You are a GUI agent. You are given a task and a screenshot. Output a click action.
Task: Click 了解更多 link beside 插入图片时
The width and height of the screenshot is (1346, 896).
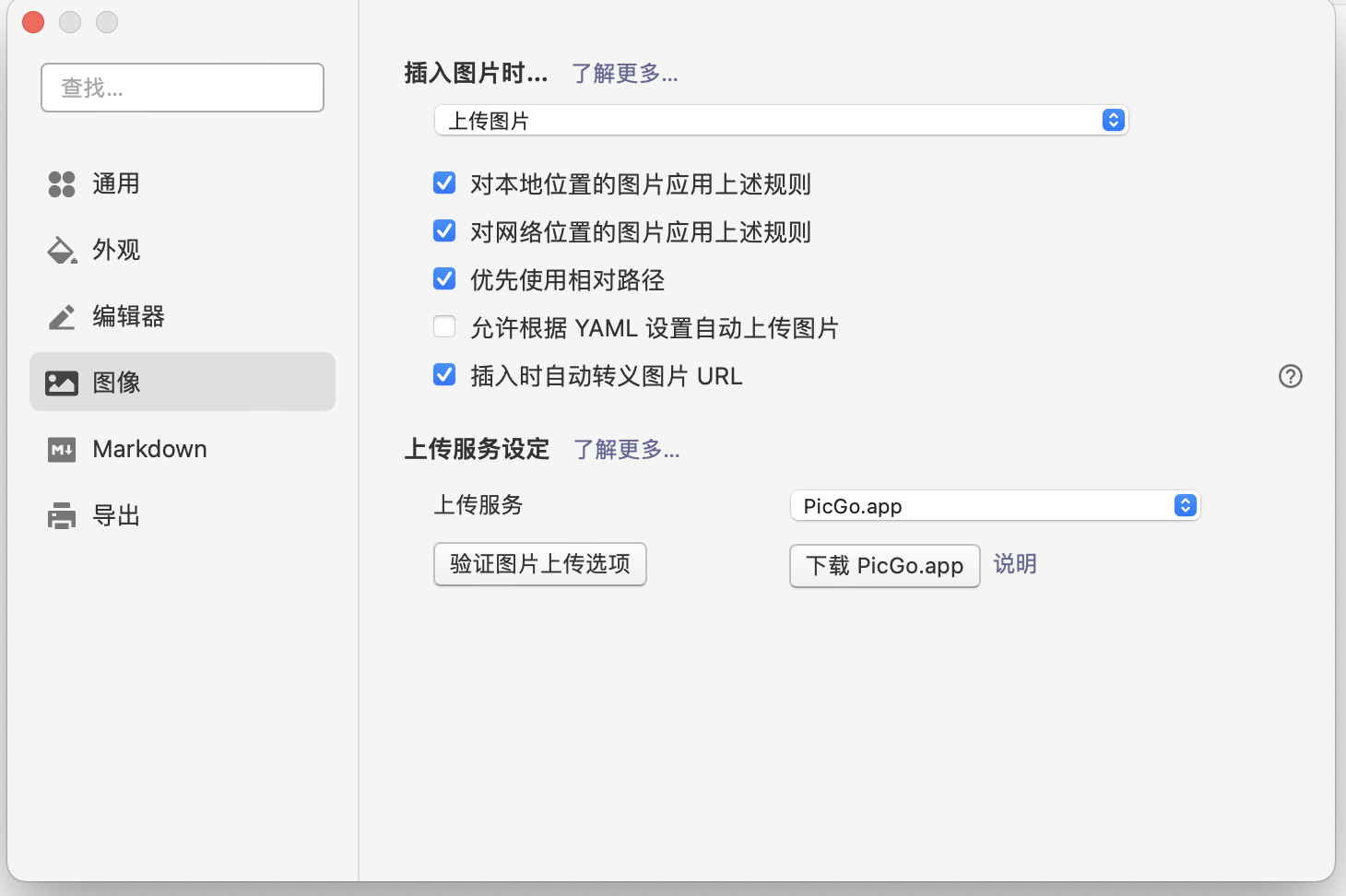tap(625, 74)
